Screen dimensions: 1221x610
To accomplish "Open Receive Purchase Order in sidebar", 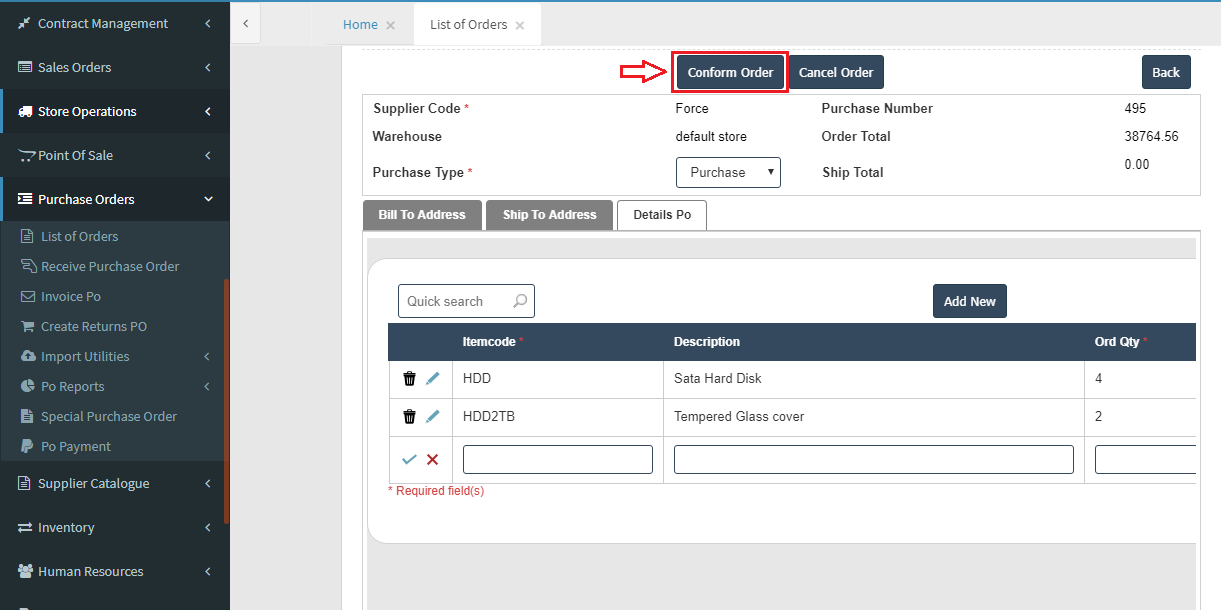I will tap(110, 267).
